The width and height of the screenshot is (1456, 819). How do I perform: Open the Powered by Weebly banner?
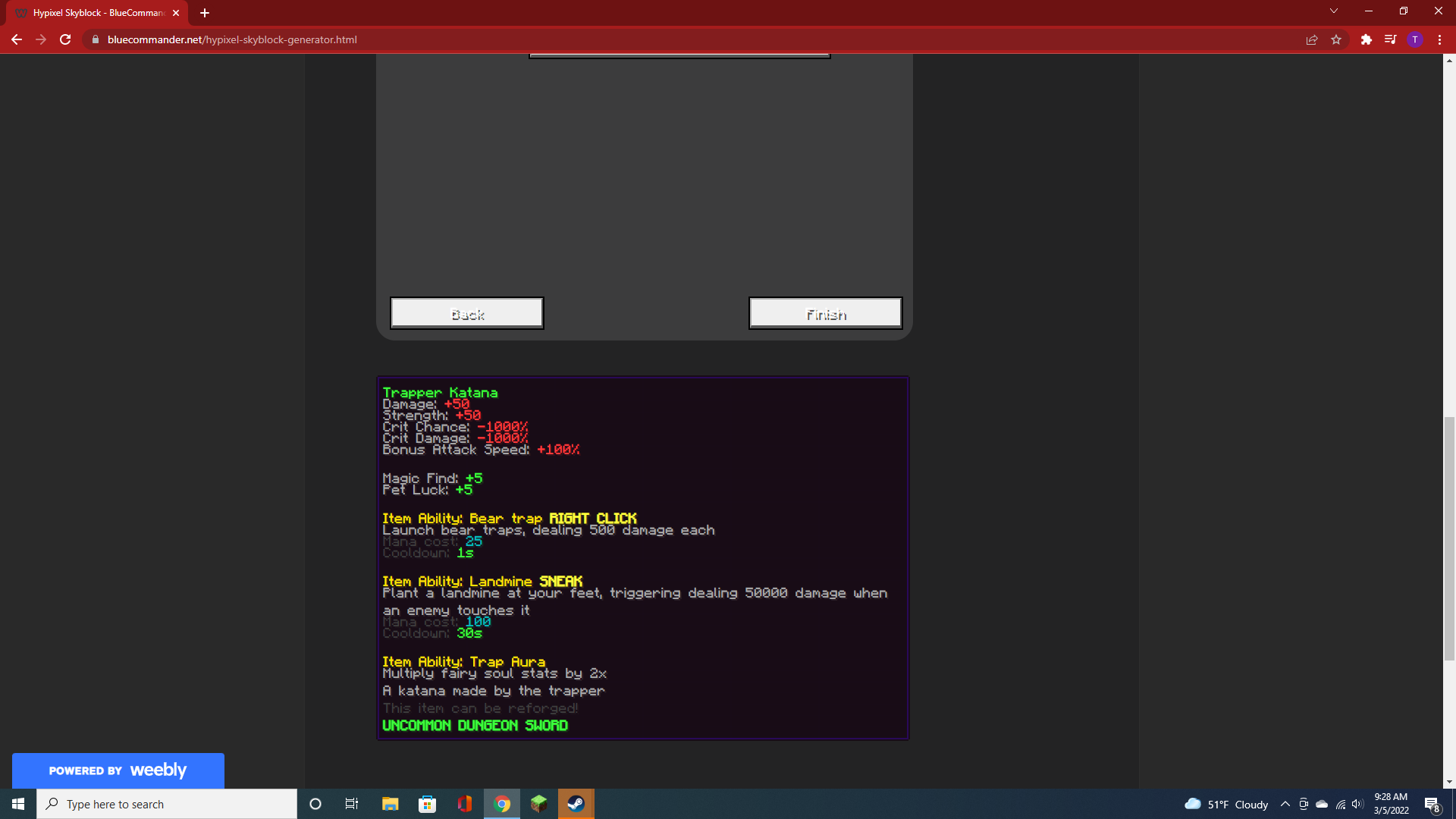click(x=118, y=770)
